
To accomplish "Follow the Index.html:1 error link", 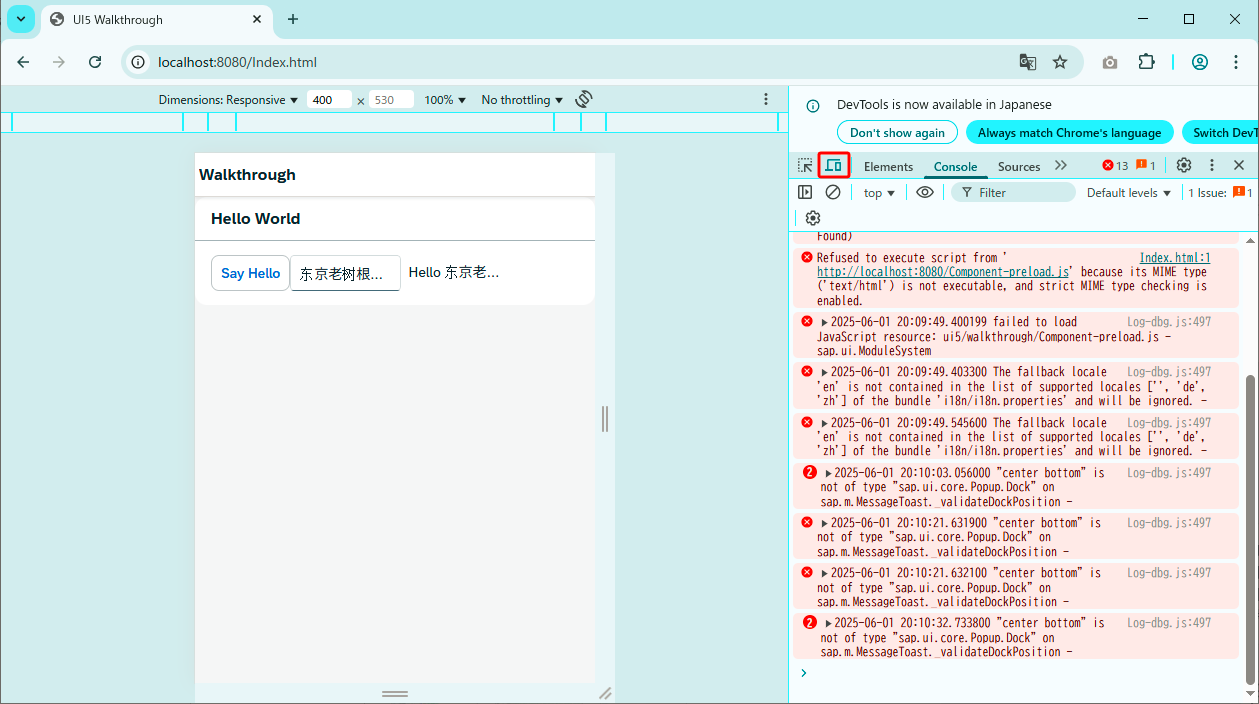I will tap(1174, 257).
